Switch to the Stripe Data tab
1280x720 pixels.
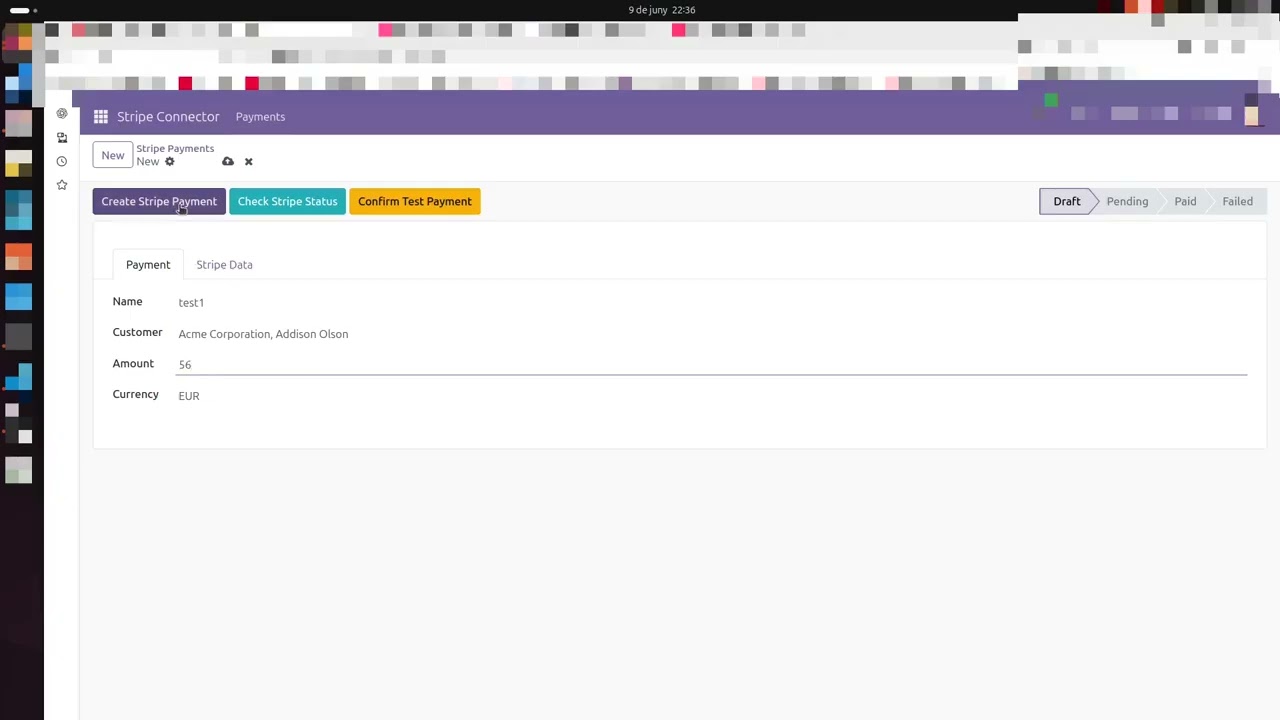tap(224, 265)
